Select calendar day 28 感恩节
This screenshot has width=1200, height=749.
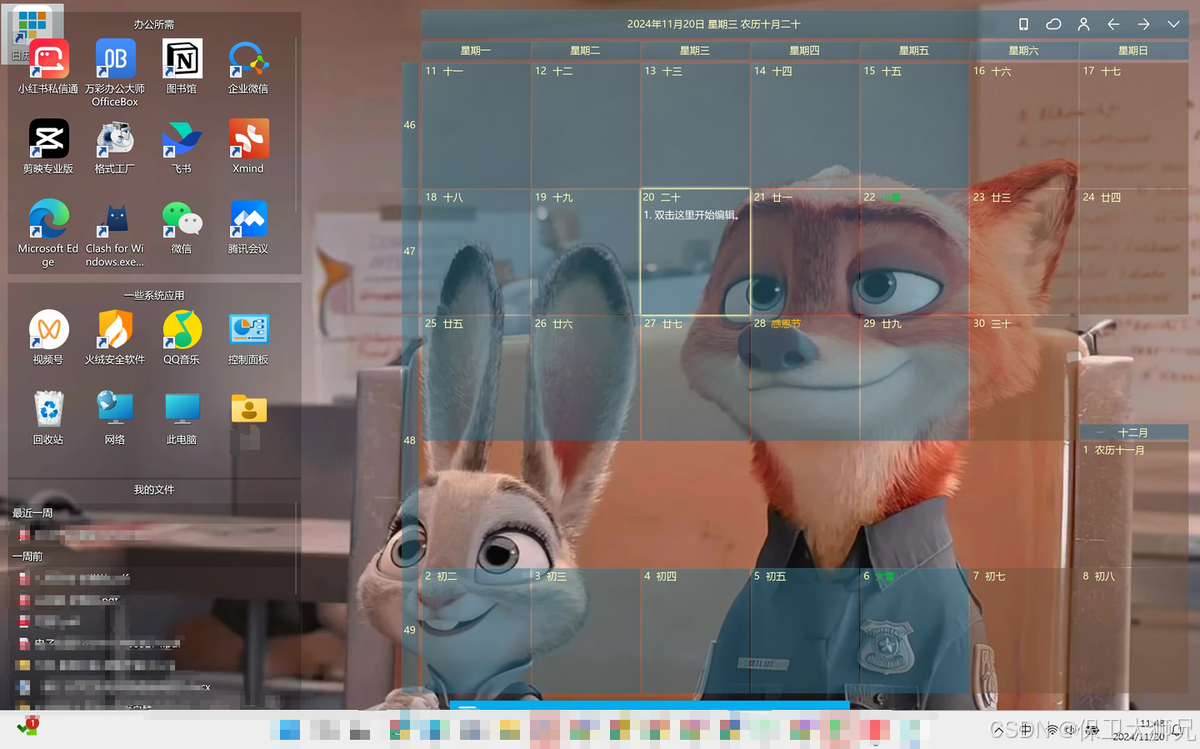click(805, 378)
